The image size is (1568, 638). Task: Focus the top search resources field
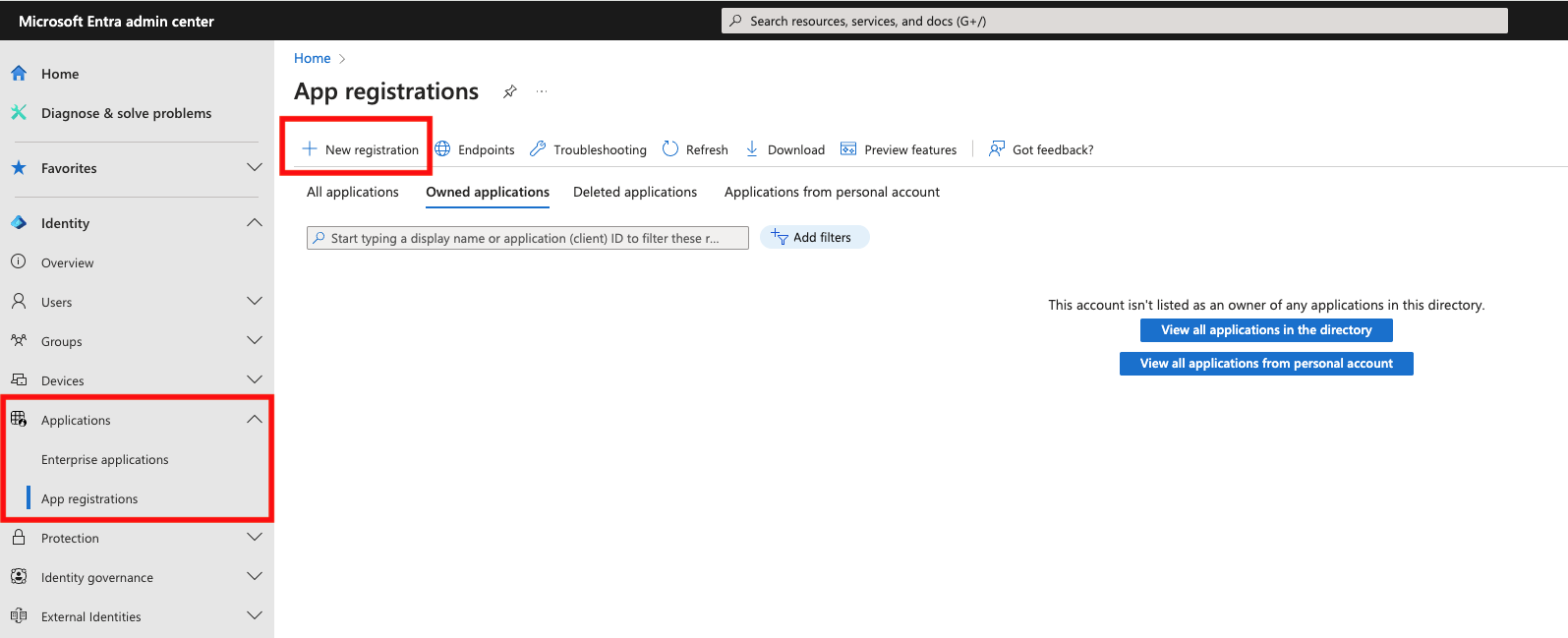1115,21
